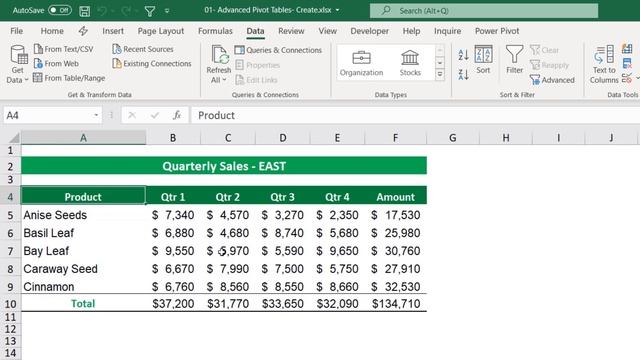This screenshot has width=640, height=360.
Task: Select the Quarterly Sales - EAST title cell
Action: pos(224,166)
